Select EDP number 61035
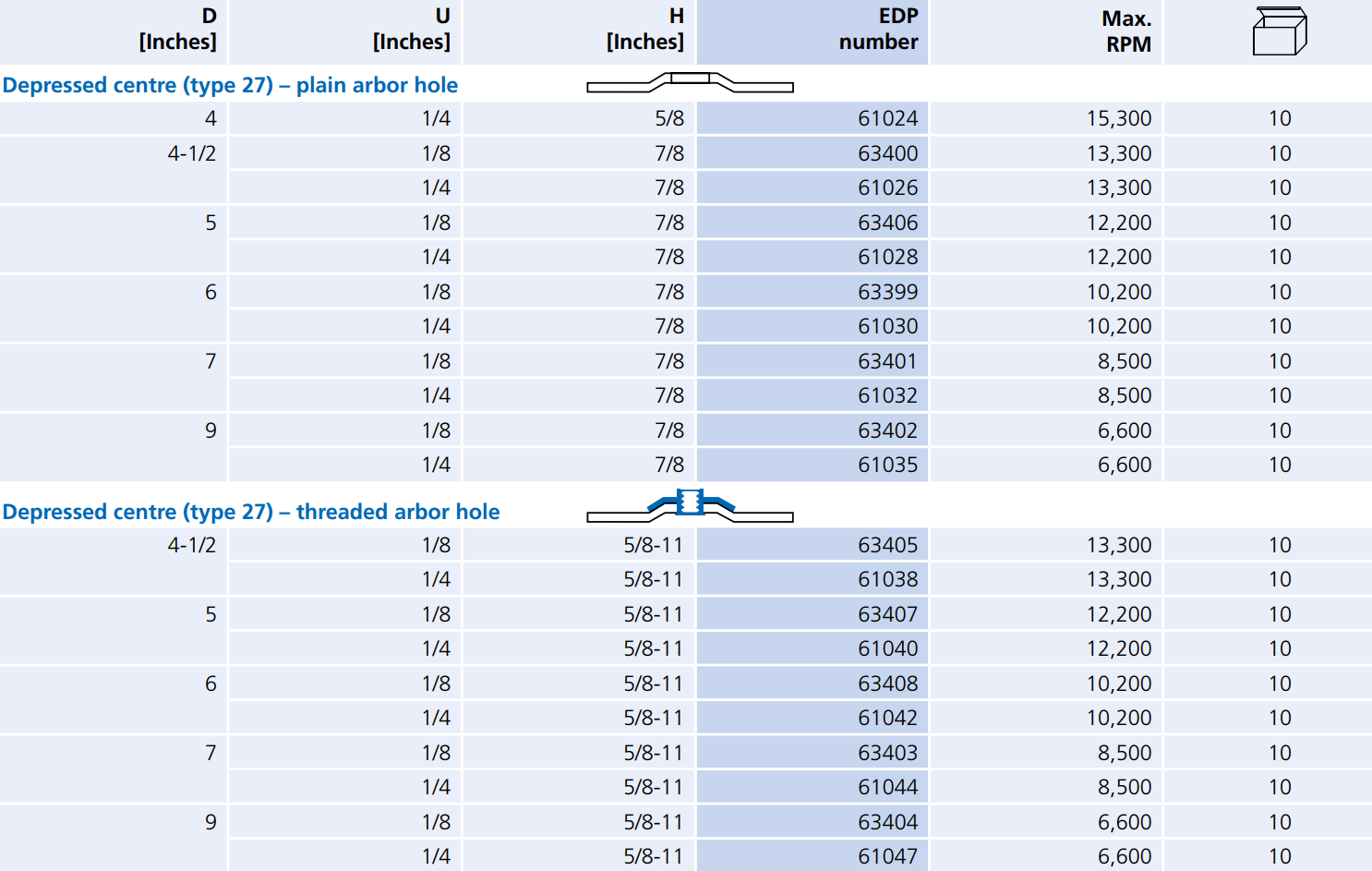 pos(887,465)
